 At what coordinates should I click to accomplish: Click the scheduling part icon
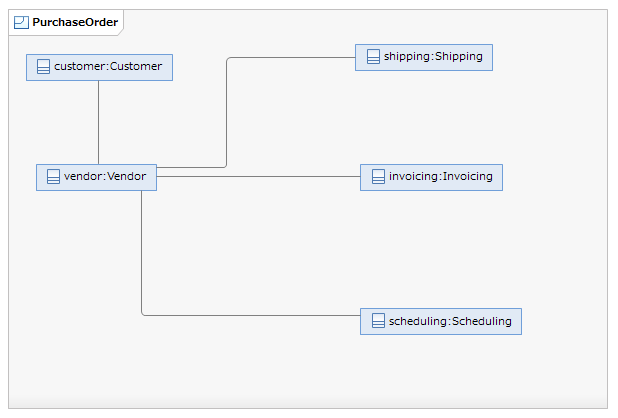tap(378, 321)
